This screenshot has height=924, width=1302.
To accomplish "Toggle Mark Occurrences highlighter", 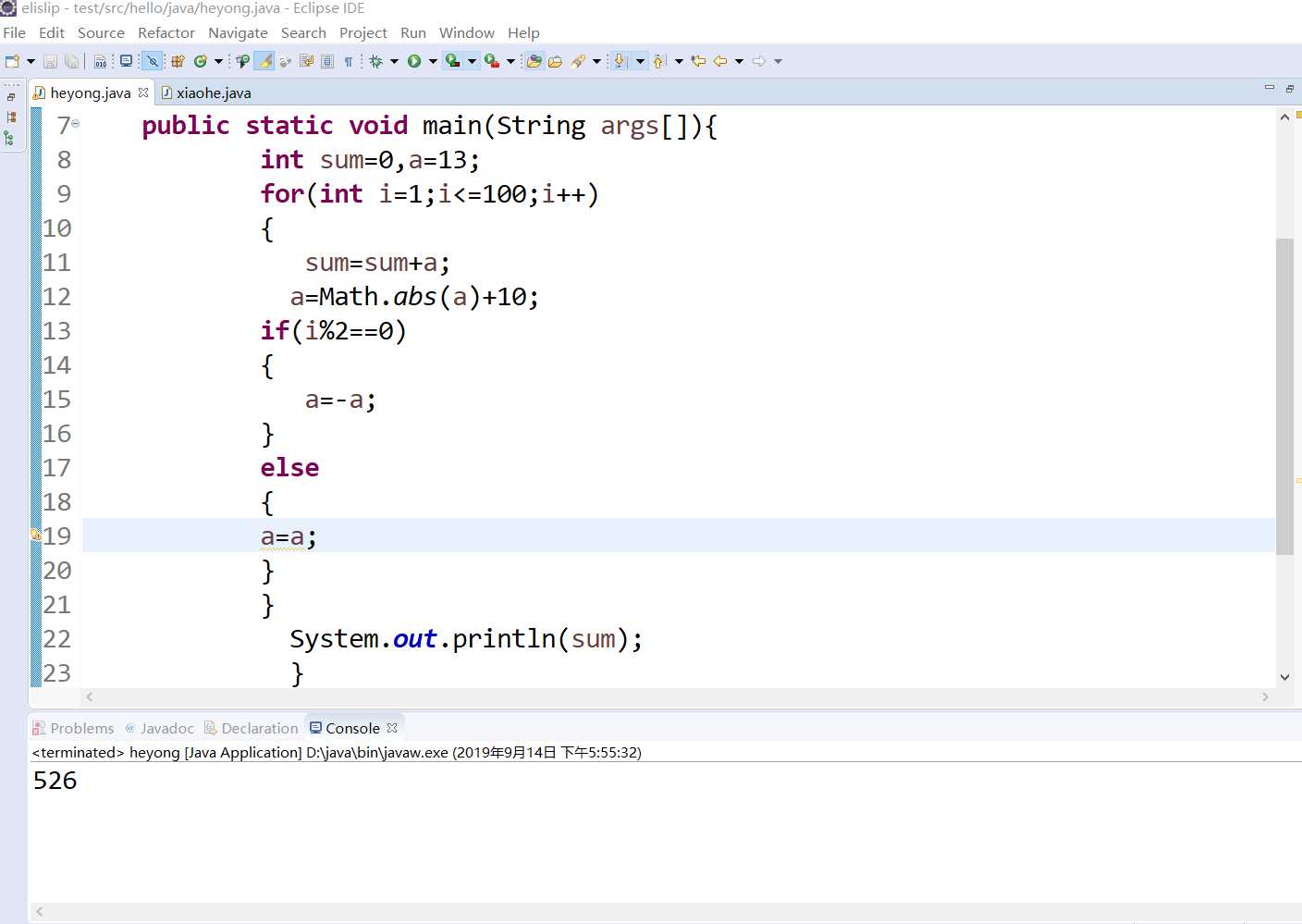I will point(265,61).
